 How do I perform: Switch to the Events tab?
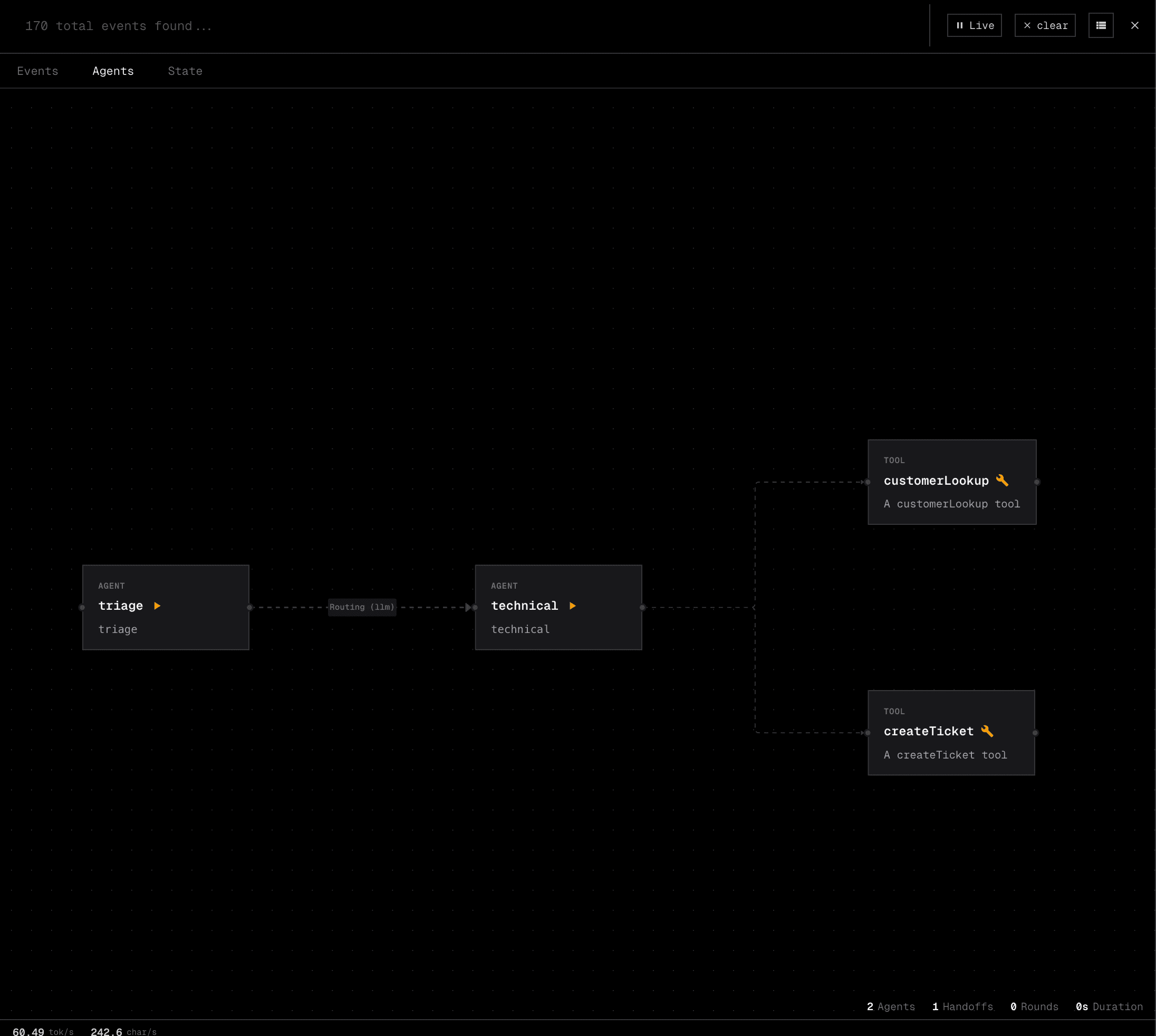37,71
